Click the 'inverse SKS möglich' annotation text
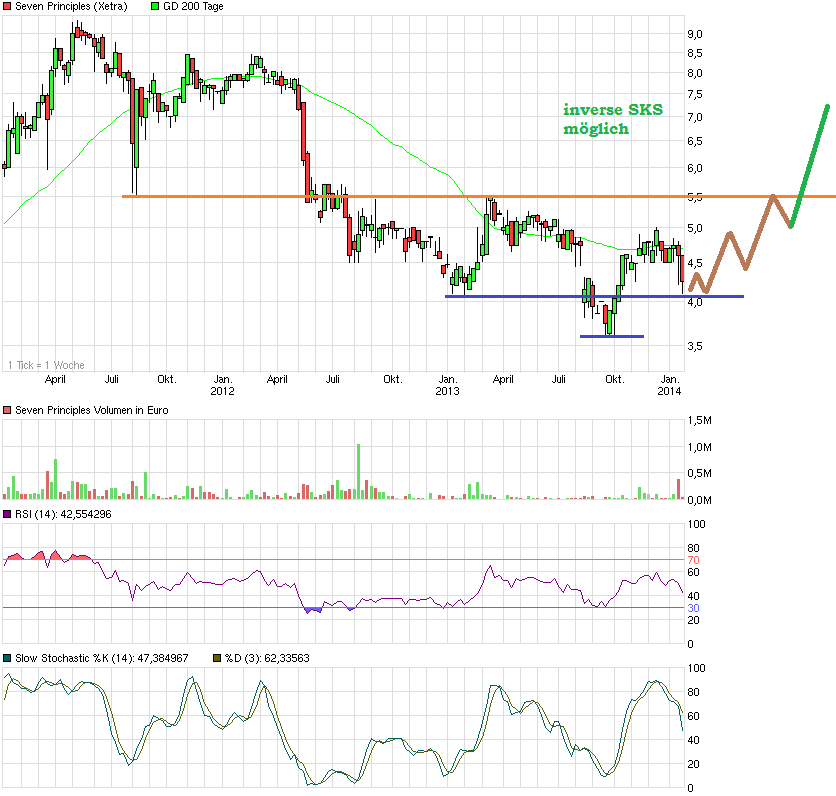 pos(613,119)
